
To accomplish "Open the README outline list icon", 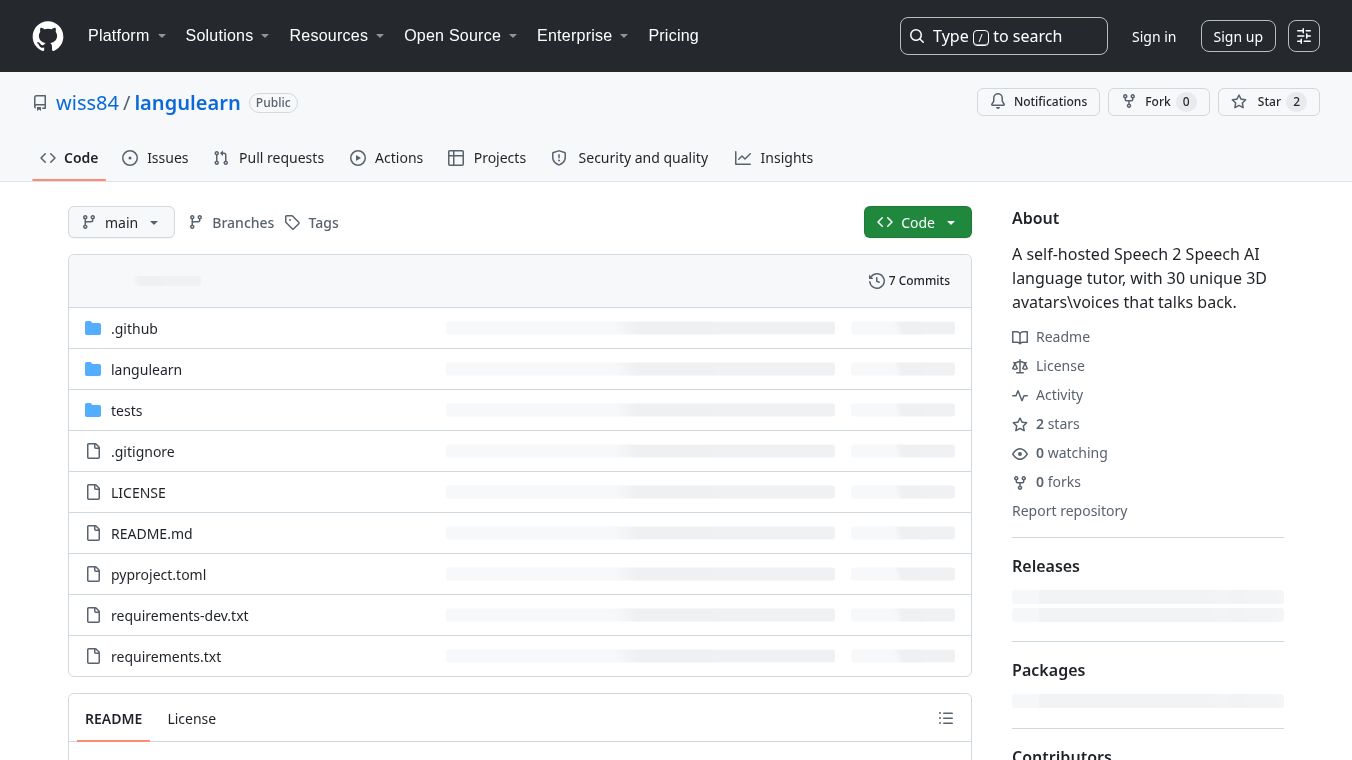I will 946,718.
